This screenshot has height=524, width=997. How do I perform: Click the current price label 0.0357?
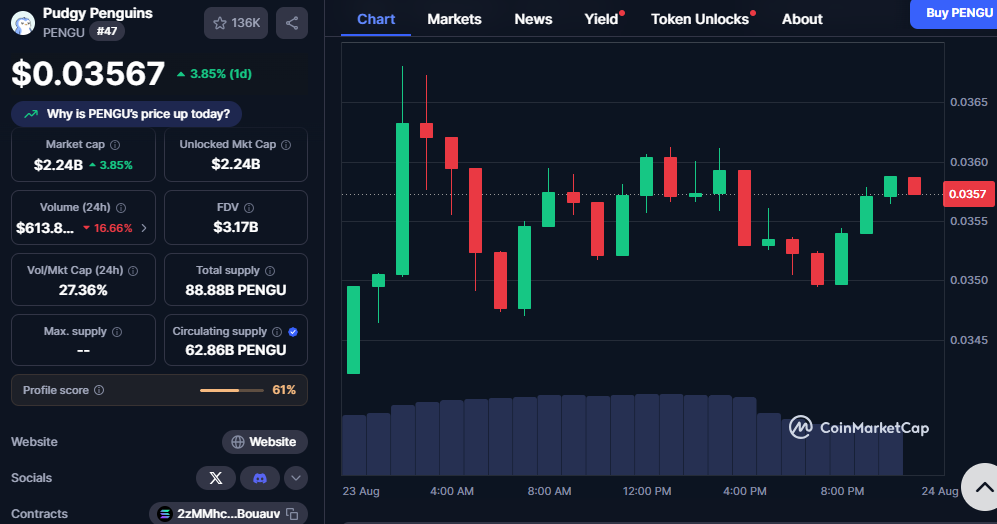(968, 194)
